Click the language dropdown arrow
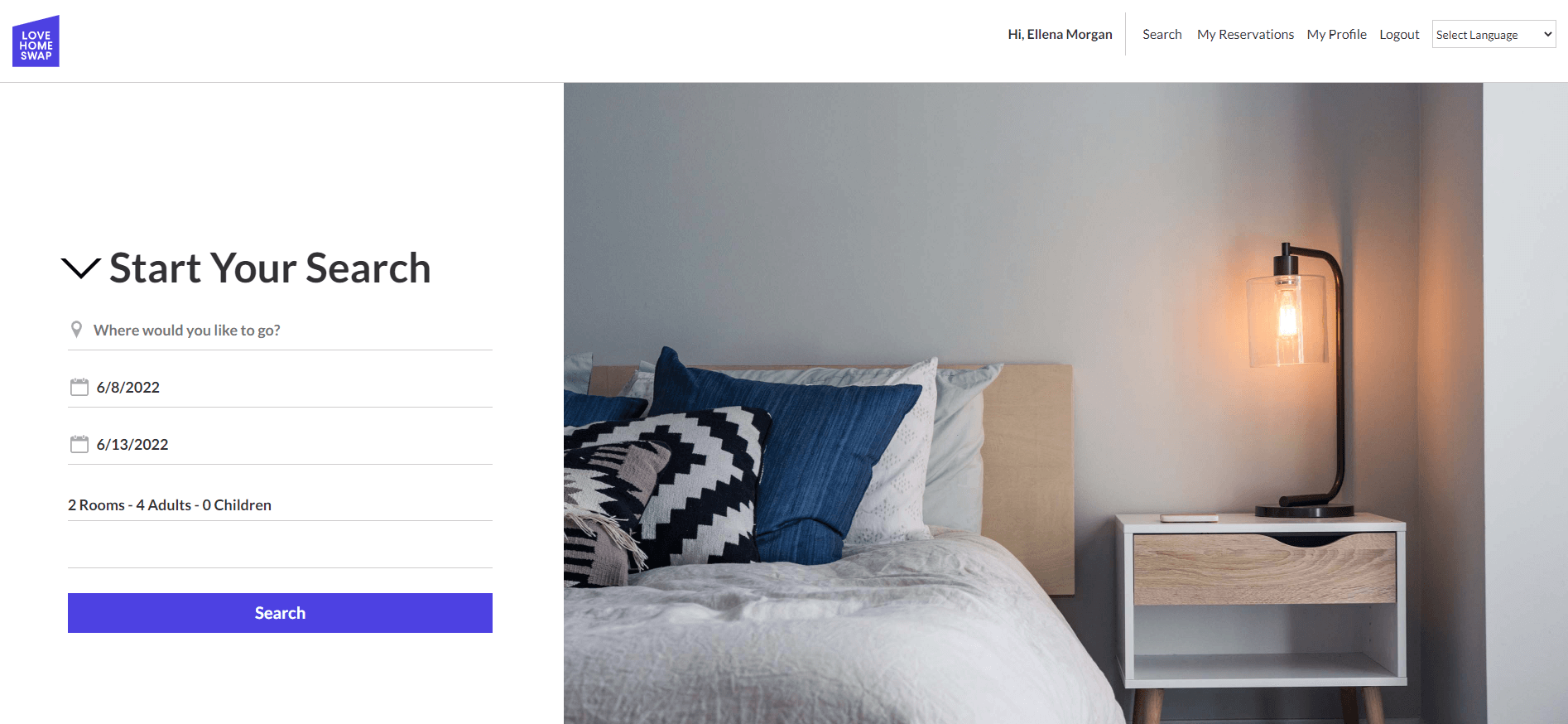This screenshot has height=724, width=1568. pos(1547,34)
